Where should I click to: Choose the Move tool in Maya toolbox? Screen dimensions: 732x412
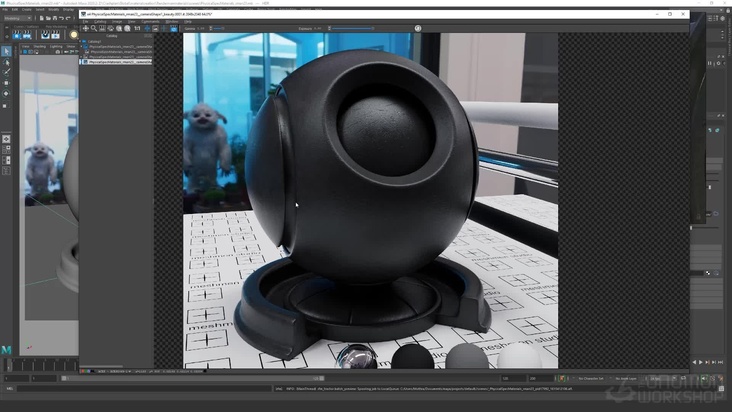point(6,83)
